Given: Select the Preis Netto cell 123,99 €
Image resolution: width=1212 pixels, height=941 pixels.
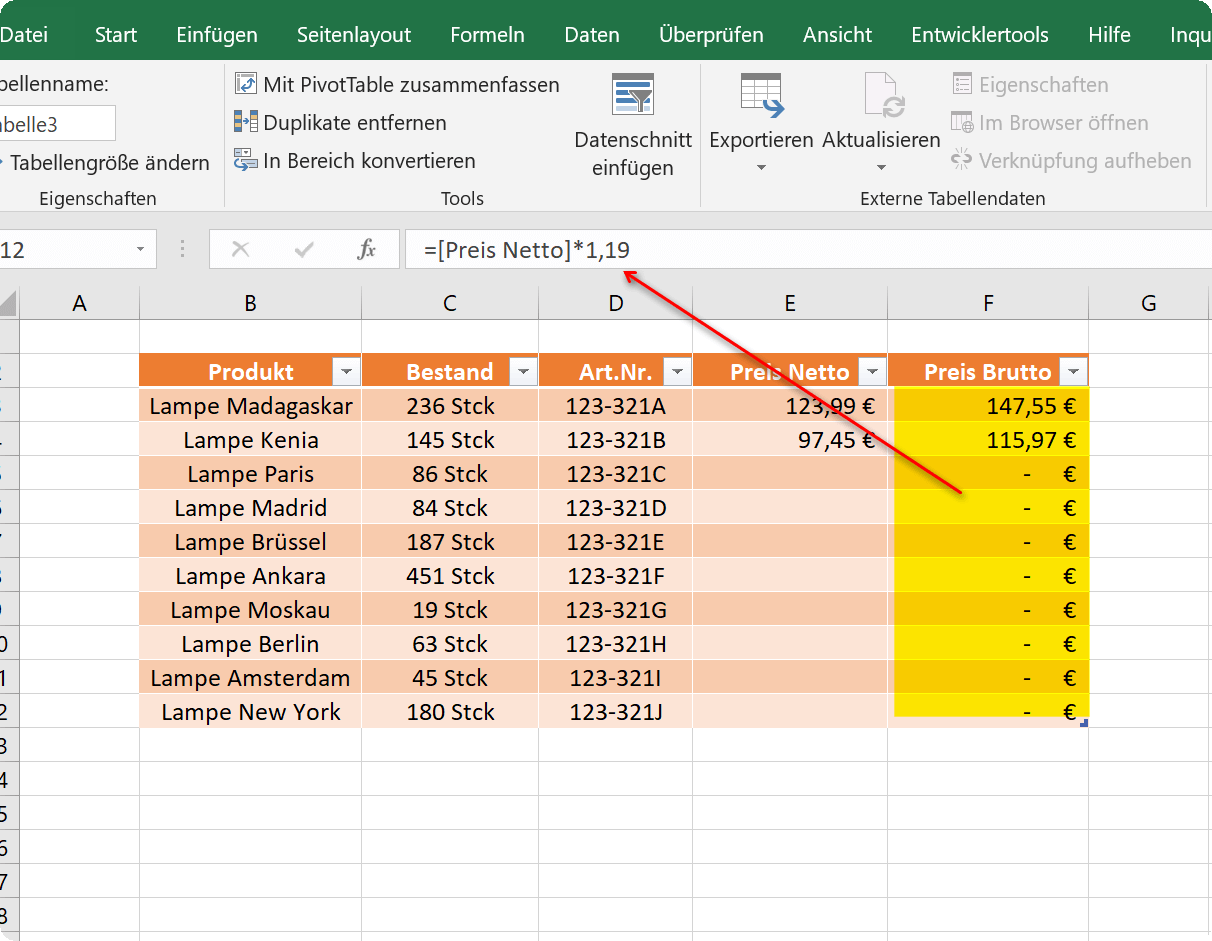Looking at the screenshot, I should [x=789, y=405].
